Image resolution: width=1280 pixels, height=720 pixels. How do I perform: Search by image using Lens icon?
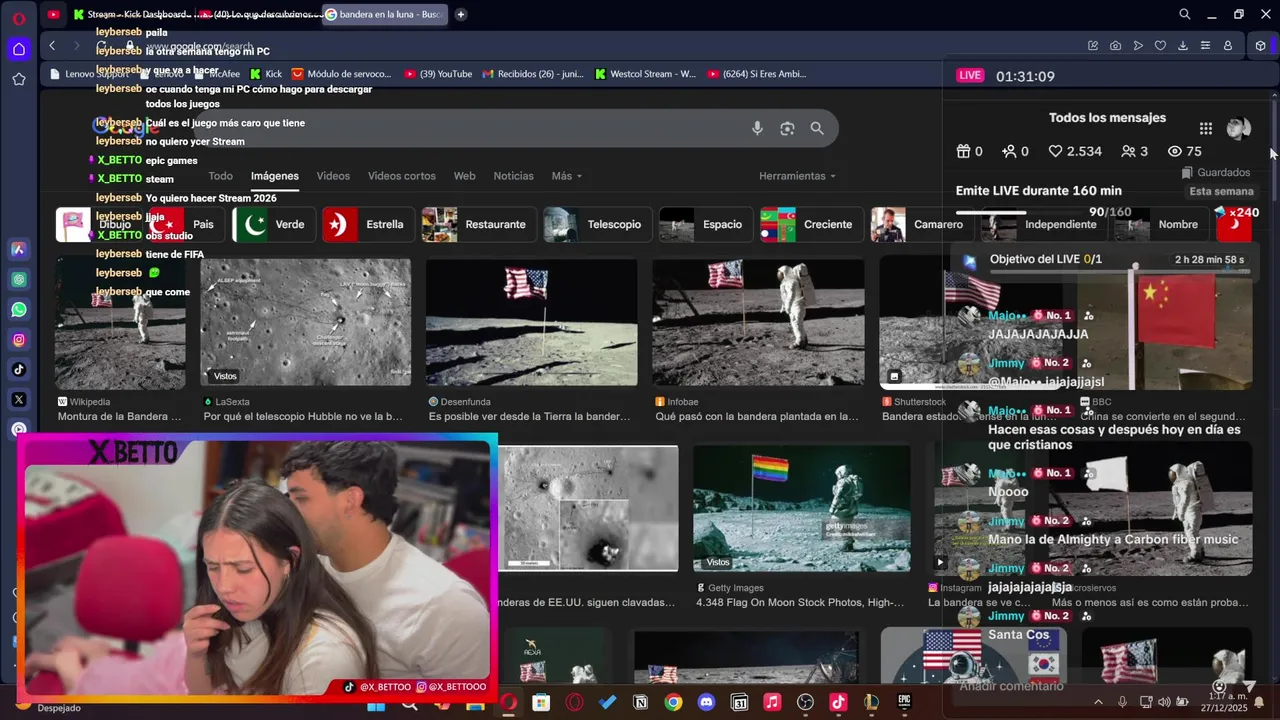[787, 128]
